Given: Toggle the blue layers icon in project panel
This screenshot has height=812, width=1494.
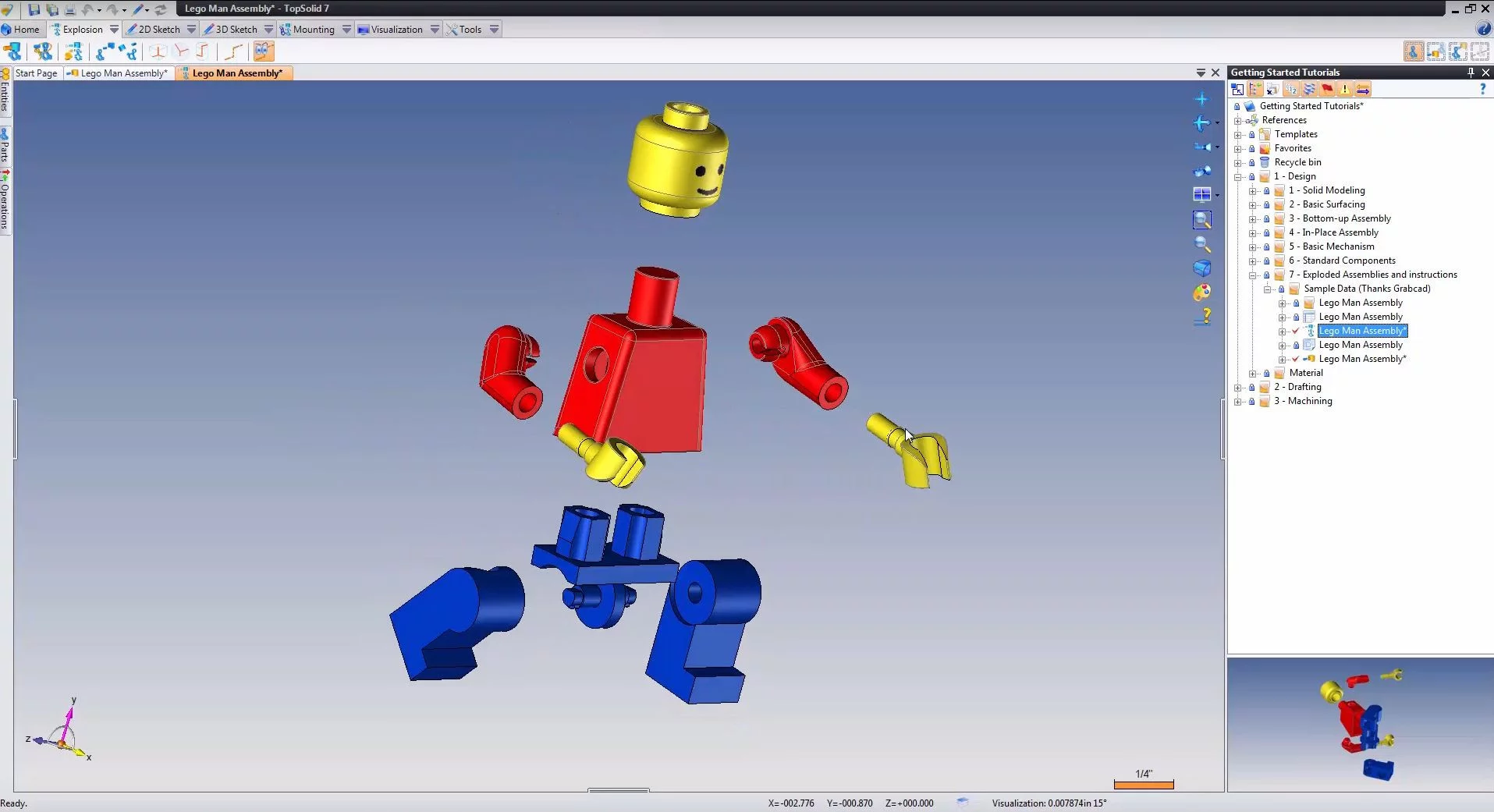Looking at the screenshot, I should (1309, 89).
